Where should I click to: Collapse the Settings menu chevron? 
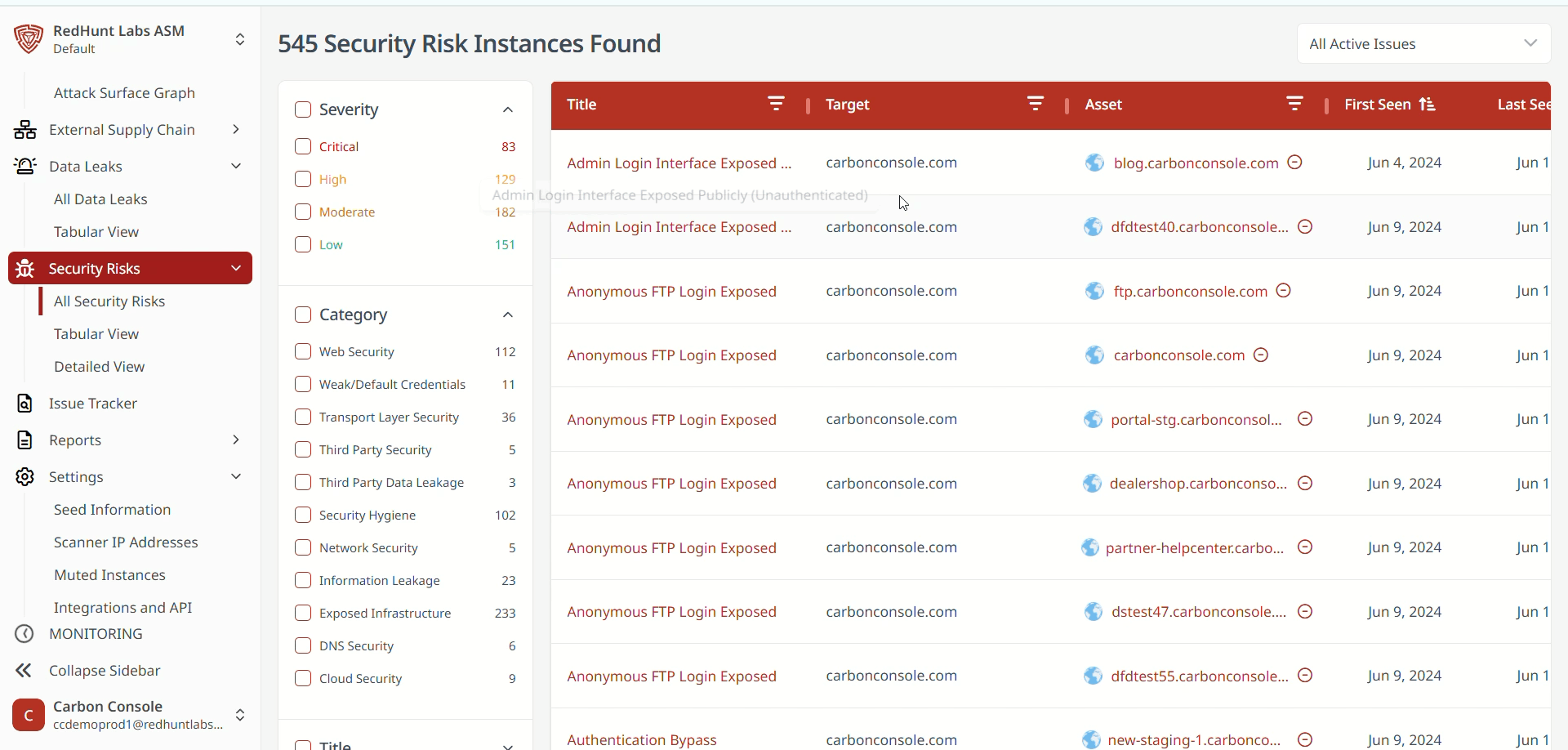pos(236,476)
